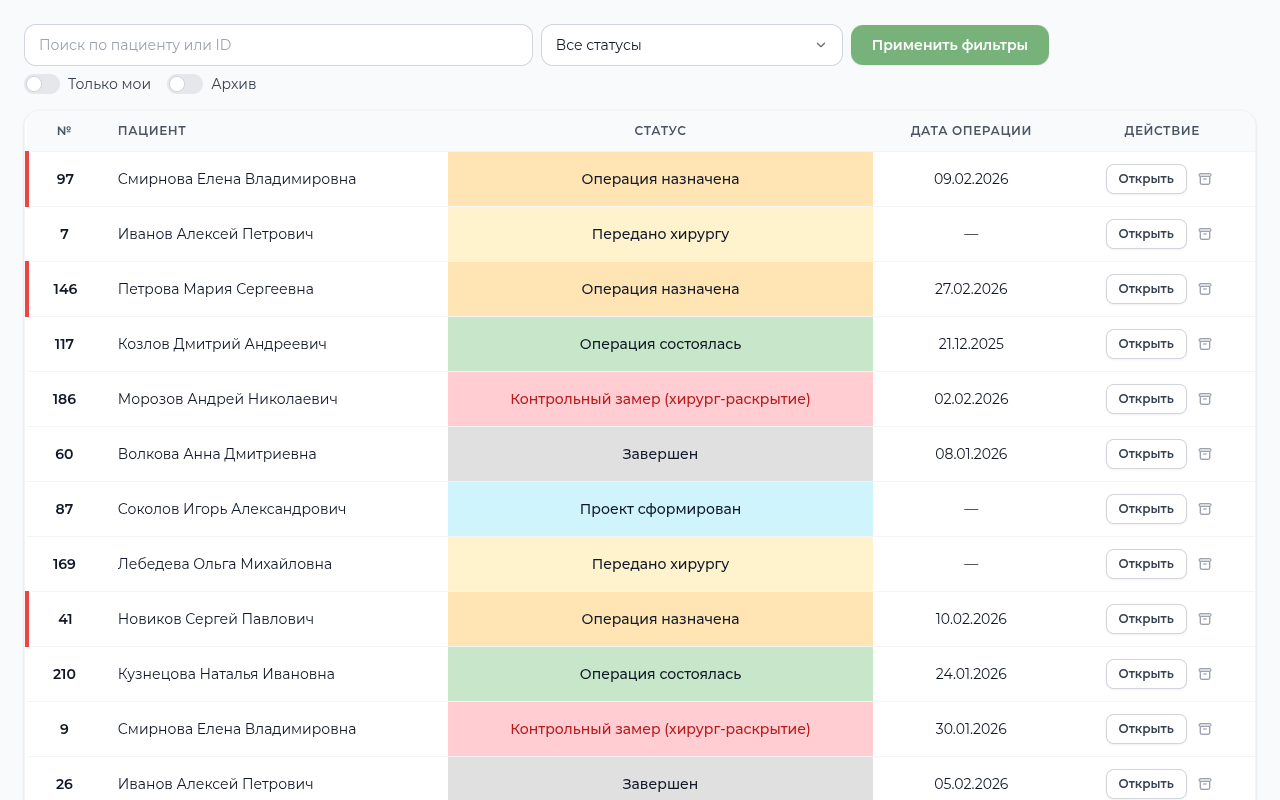The image size is (1280, 800).
Task: Open the Все статусы dropdown
Action: coord(691,45)
